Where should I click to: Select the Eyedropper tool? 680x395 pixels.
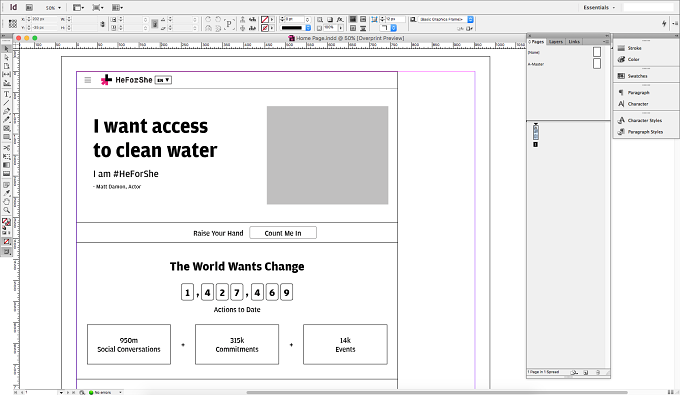[x=7, y=193]
